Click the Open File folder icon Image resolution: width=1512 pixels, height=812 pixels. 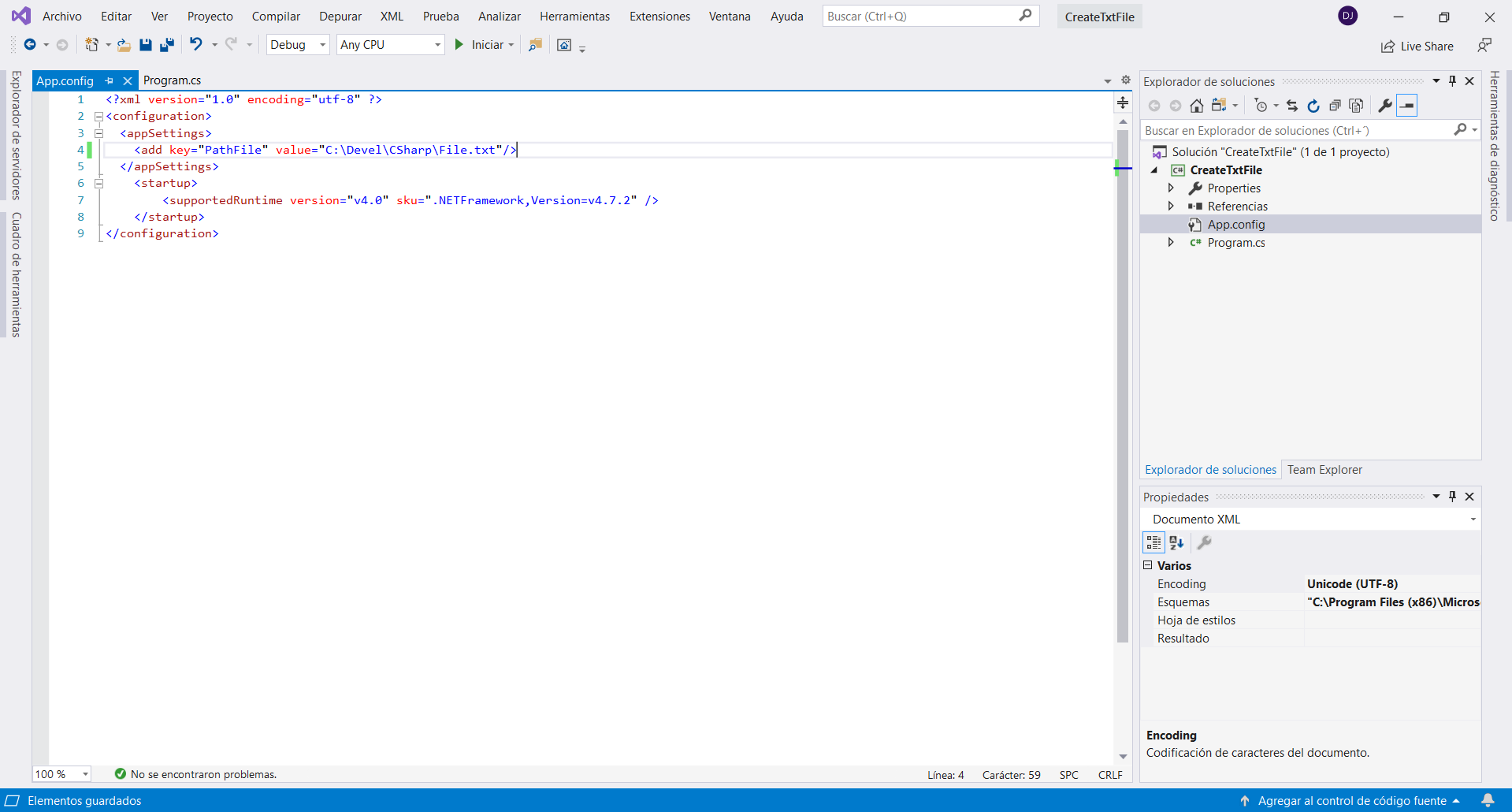(124, 45)
